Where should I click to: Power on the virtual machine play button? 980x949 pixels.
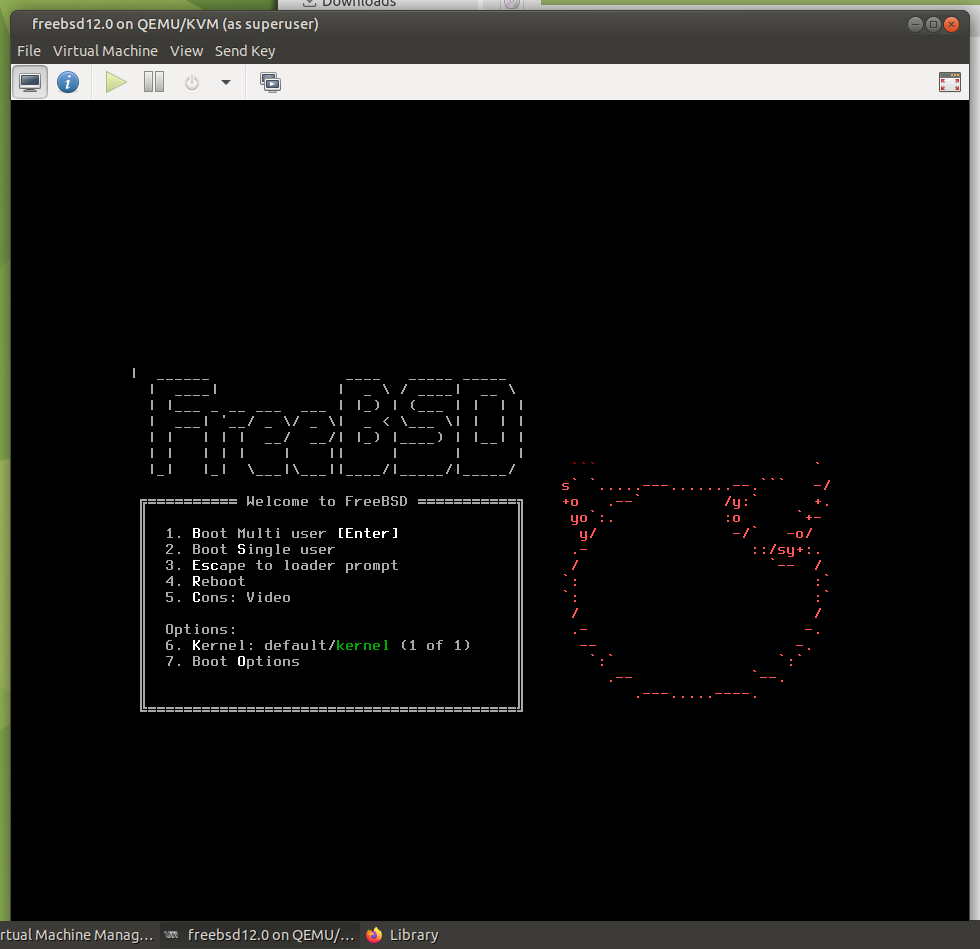[116, 83]
